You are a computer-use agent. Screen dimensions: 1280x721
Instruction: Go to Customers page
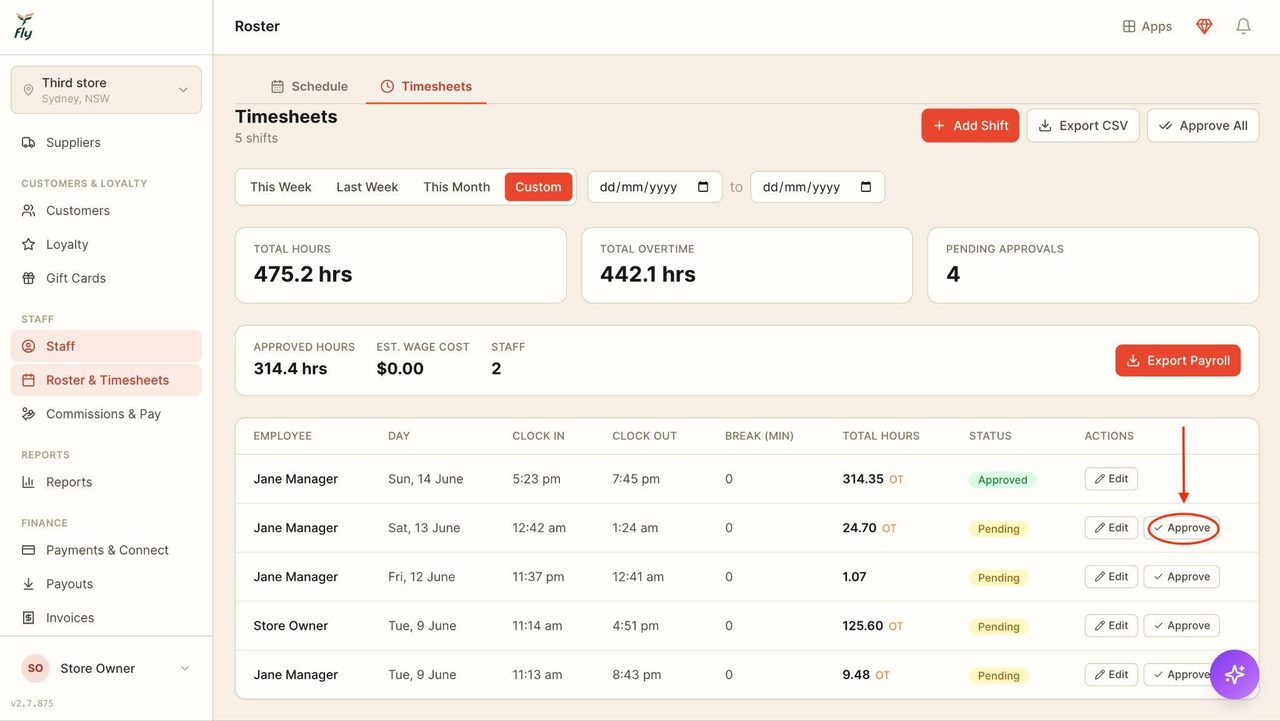[x=106, y=210]
